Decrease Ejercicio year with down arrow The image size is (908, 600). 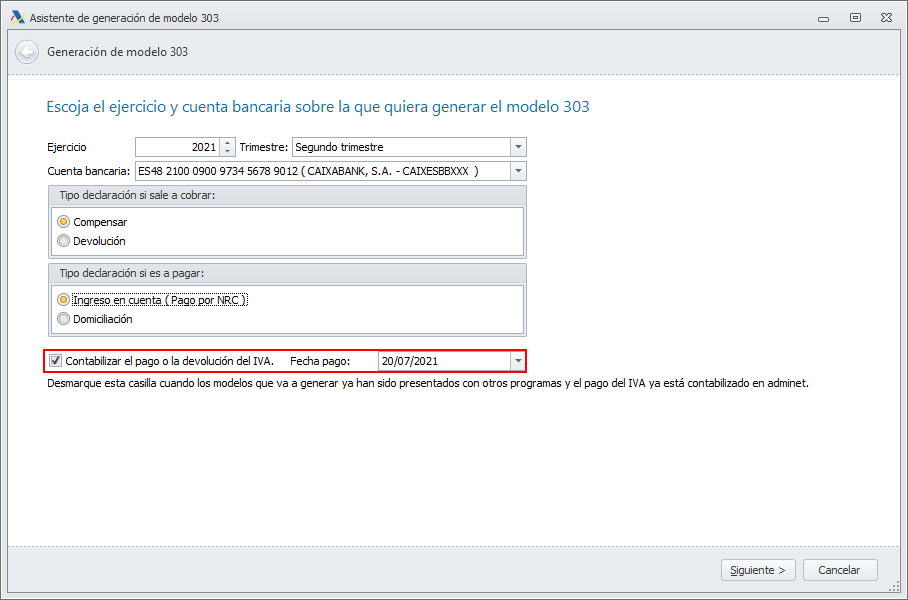(228, 151)
